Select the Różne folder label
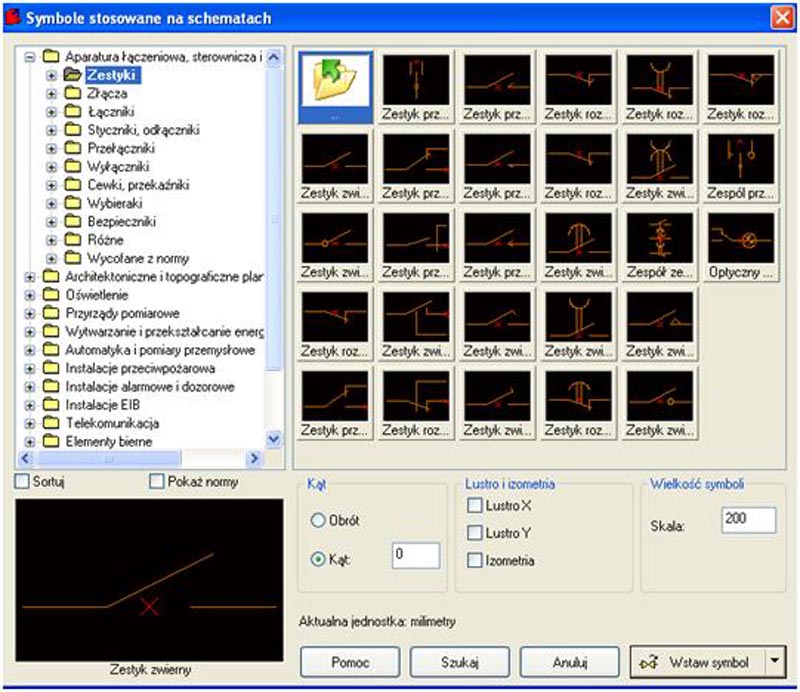 pyautogui.click(x=106, y=240)
